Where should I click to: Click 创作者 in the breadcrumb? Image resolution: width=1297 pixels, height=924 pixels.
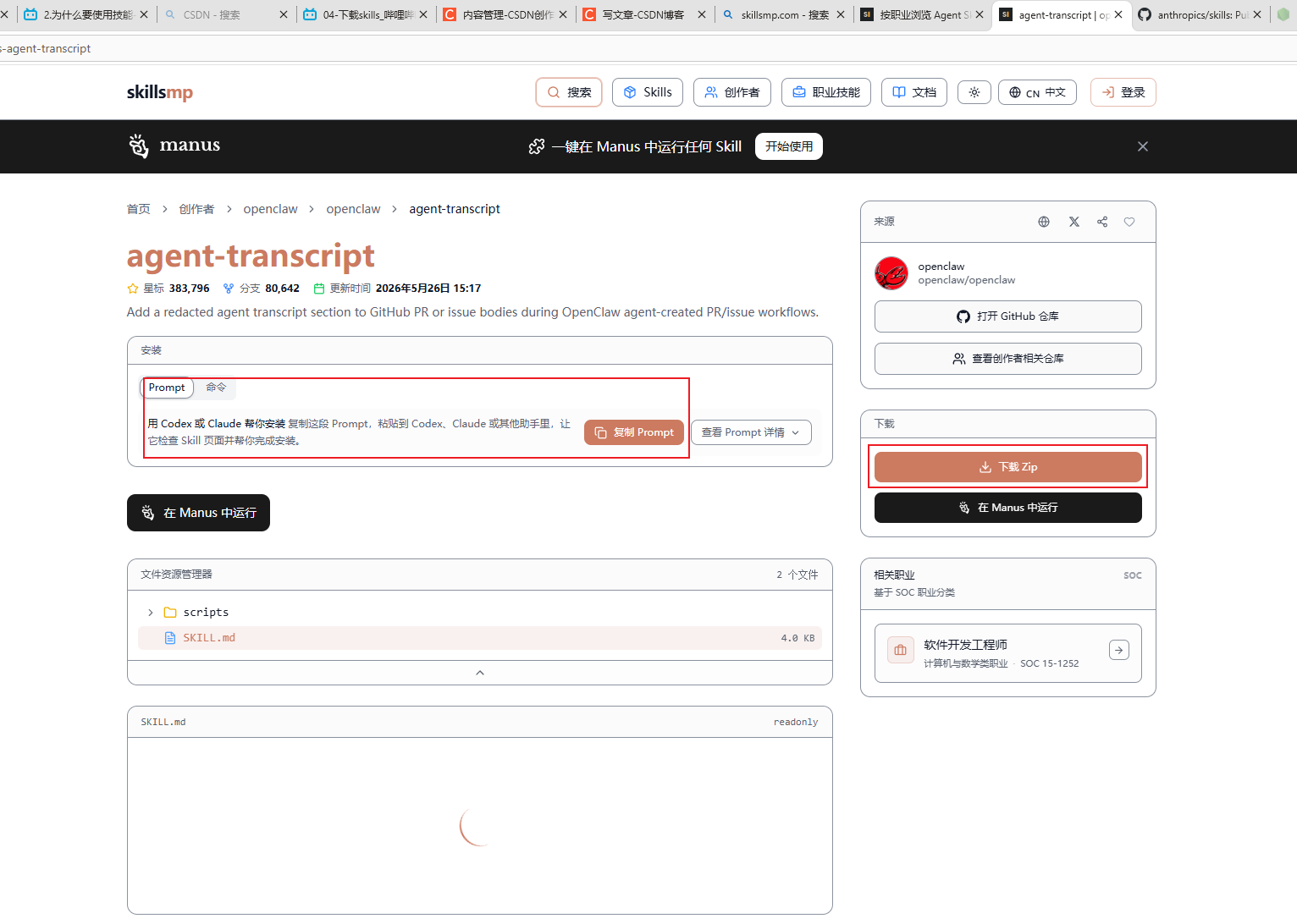196,209
